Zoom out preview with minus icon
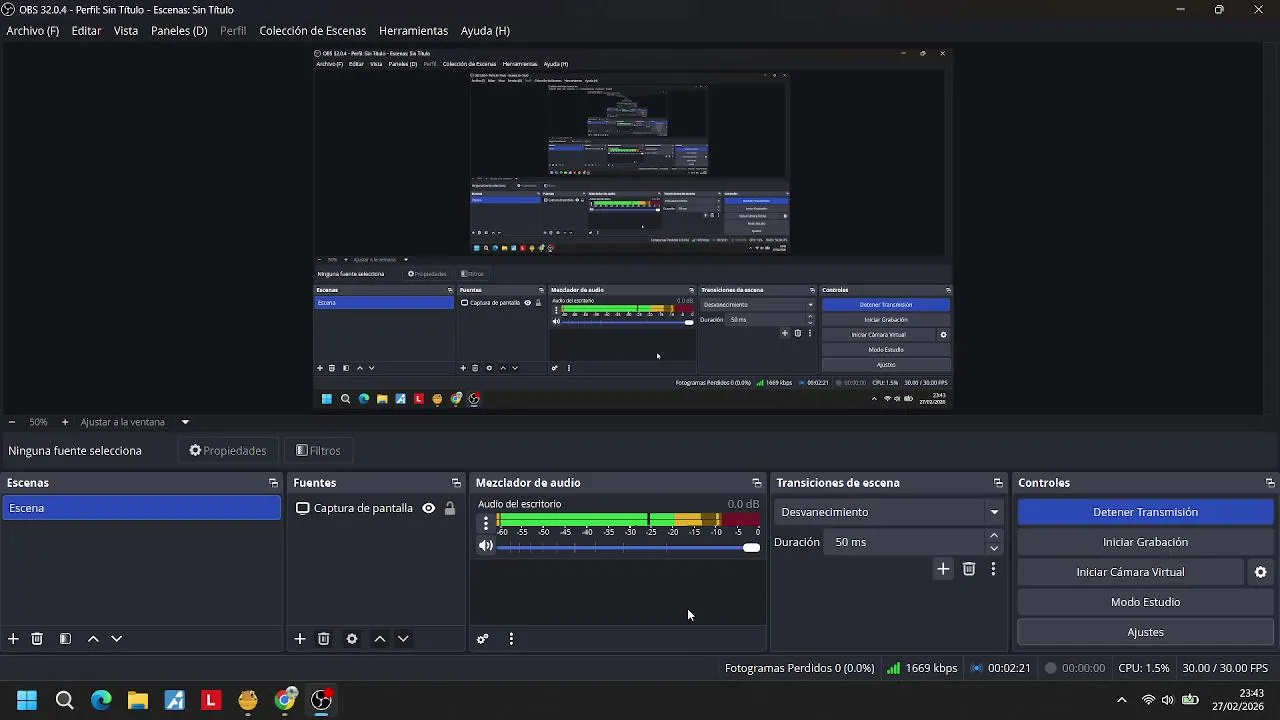The width and height of the screenshot is (1280, 720). 11,422
